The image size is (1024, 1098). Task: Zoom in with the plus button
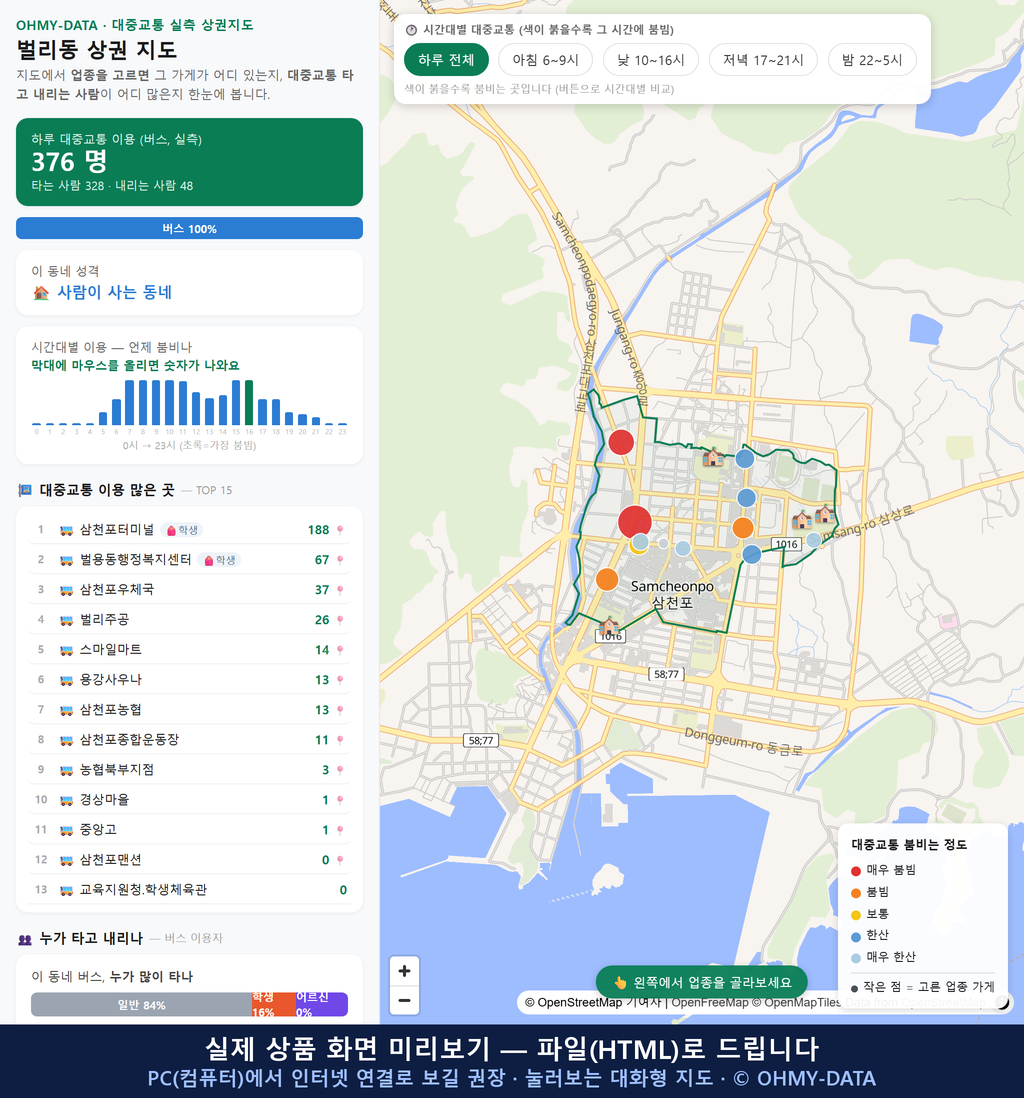[404, 971]
